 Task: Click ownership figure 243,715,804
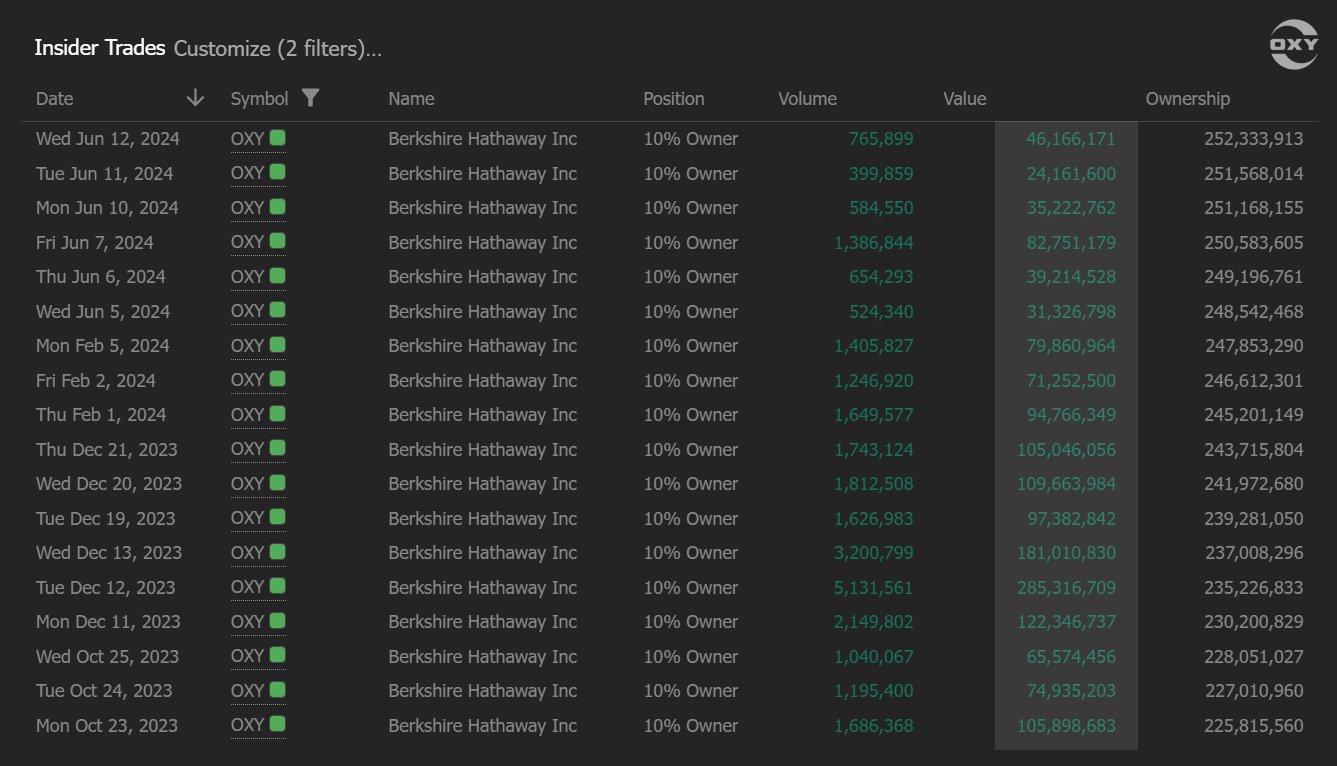click(1254, 450)
